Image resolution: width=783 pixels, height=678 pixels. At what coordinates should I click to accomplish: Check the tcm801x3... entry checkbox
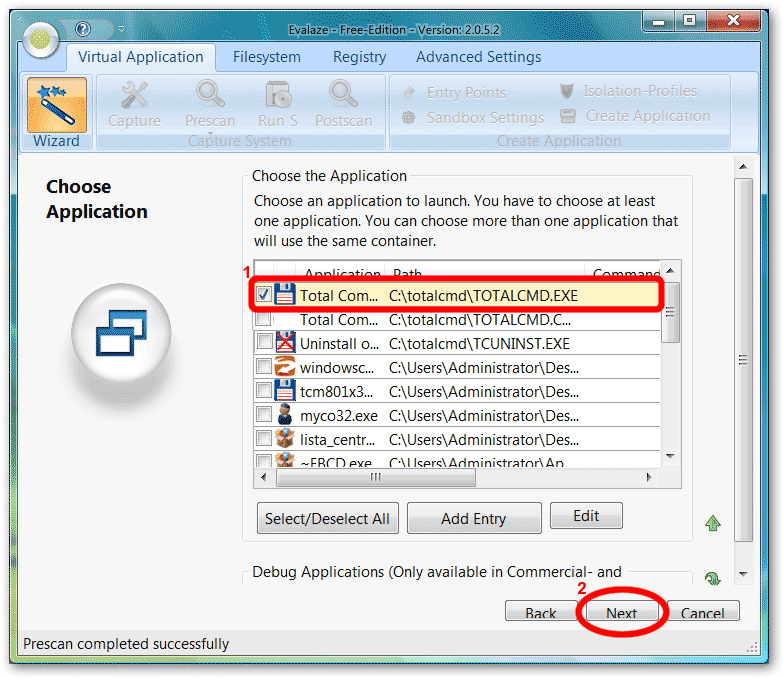(264, 390)
